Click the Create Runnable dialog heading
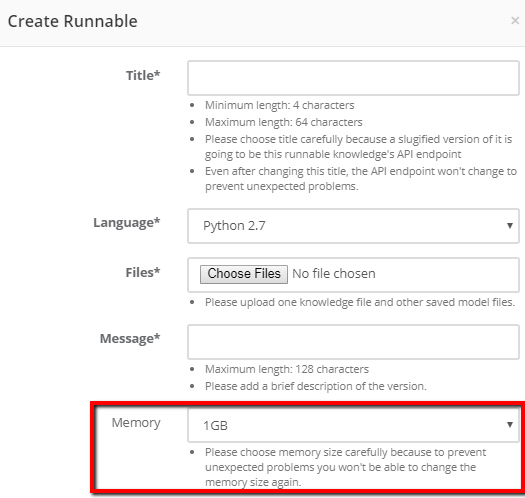 point(73,21)
